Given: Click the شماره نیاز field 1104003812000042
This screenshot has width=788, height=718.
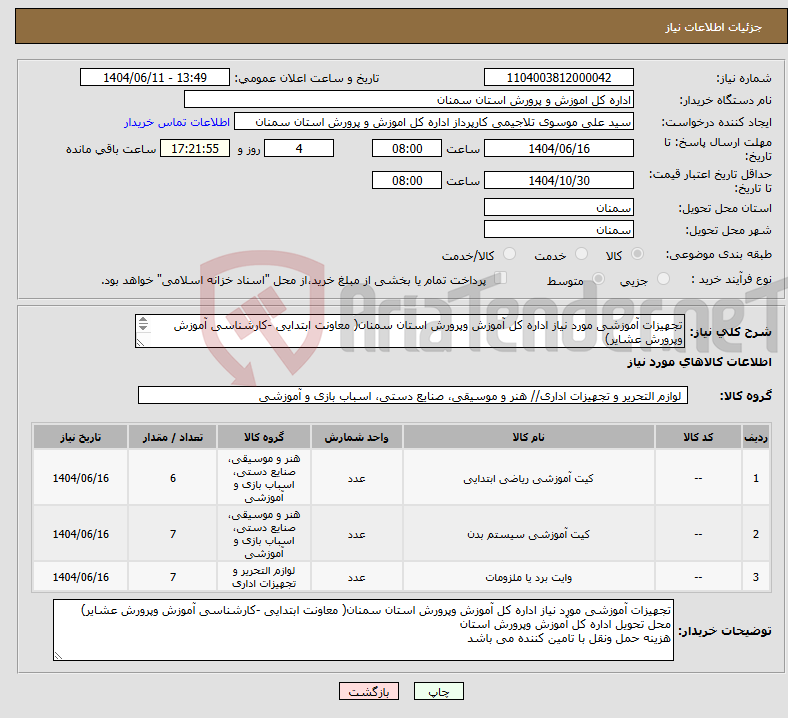Looking at the screenshot, I should pyautogui.click(x=558, y=77).
